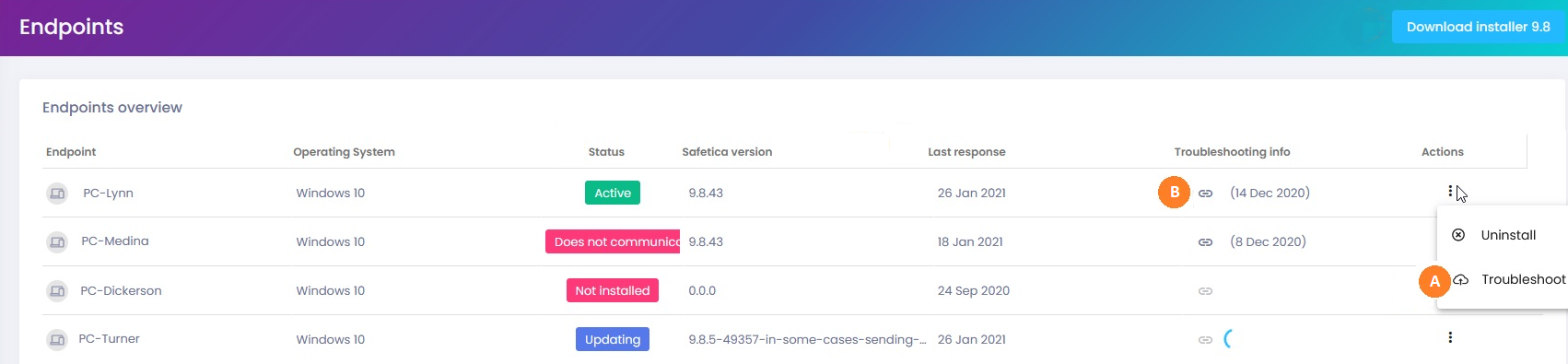
Task: Click the PC-Turner loading spinner
Action: tap(1228, 339)
